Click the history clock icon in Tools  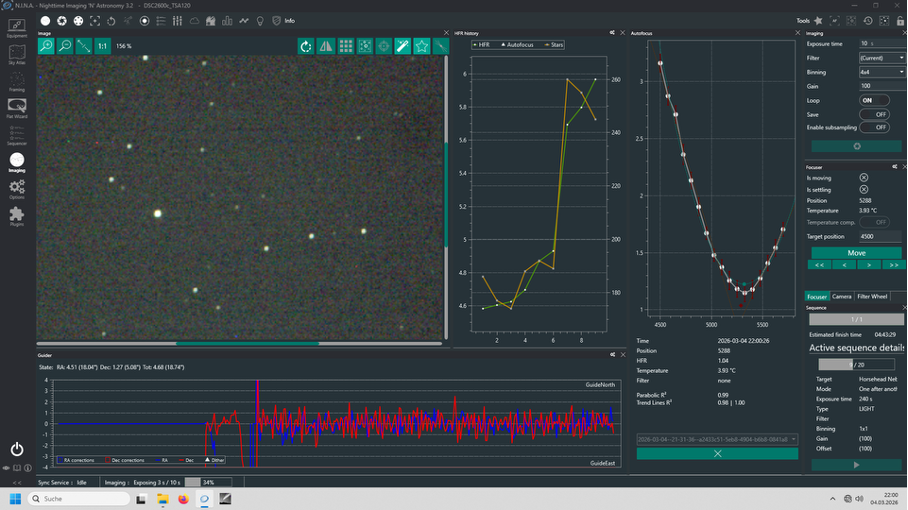(868, 21)
